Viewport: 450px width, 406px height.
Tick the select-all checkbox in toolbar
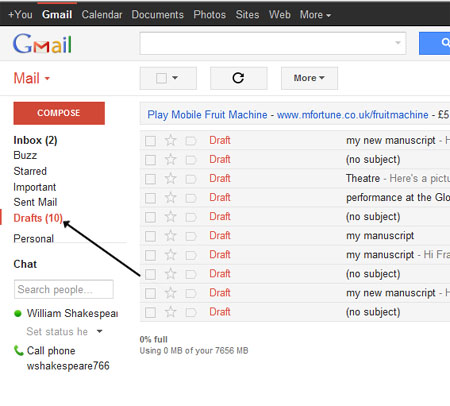[x=161, y=78]
